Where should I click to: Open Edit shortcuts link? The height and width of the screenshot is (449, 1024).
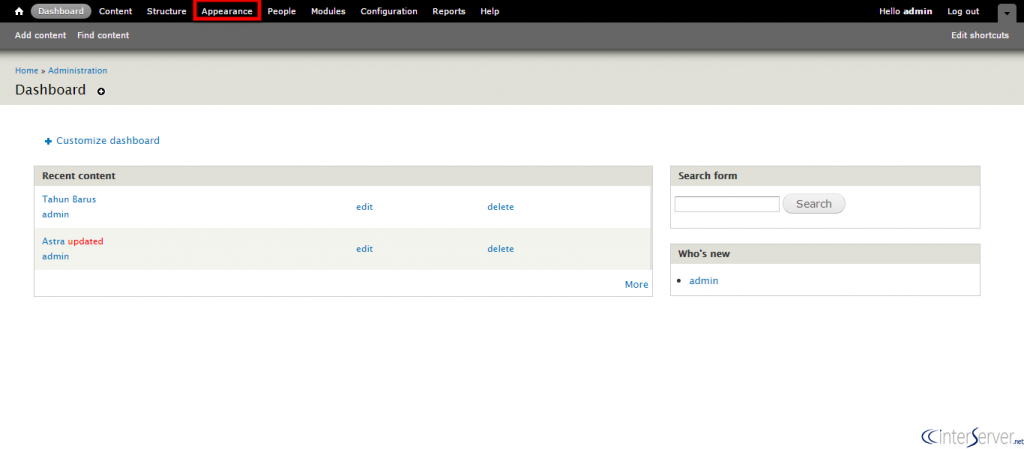click(980, 35)
